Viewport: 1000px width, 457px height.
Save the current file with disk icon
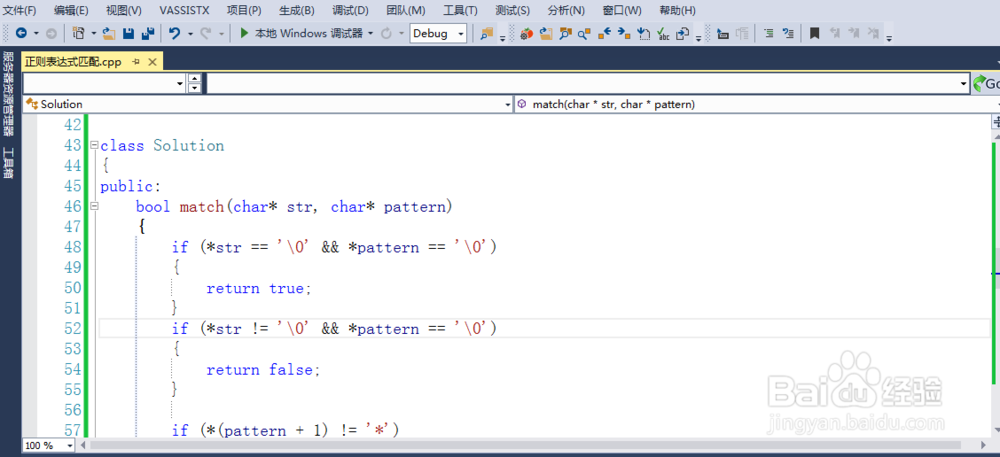(128, 33)
